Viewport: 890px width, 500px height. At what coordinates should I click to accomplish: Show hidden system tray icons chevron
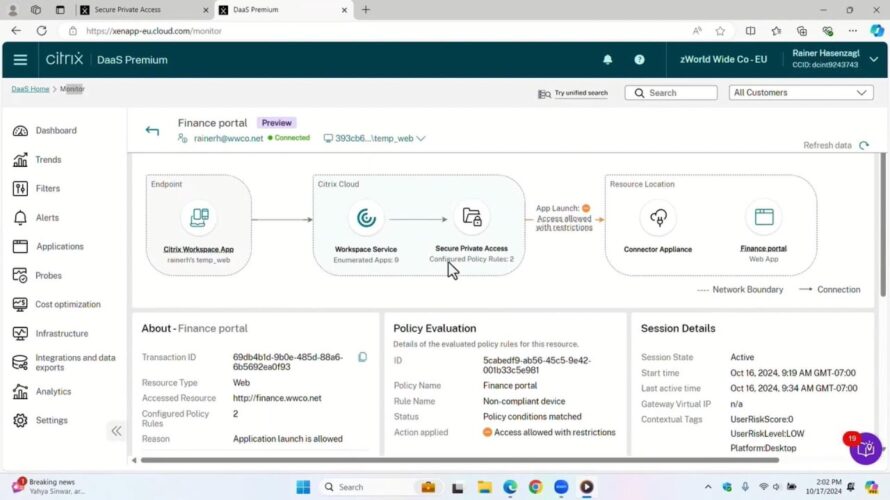pos(708,487)
